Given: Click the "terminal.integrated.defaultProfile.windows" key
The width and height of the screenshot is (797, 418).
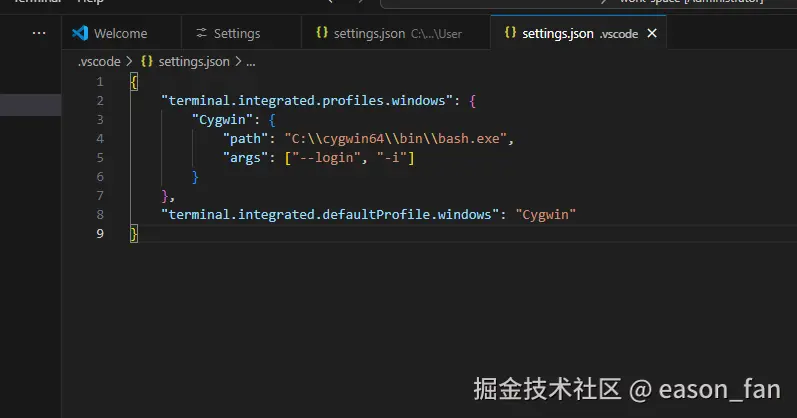Looking at the screenshot, I should [330, 215].
